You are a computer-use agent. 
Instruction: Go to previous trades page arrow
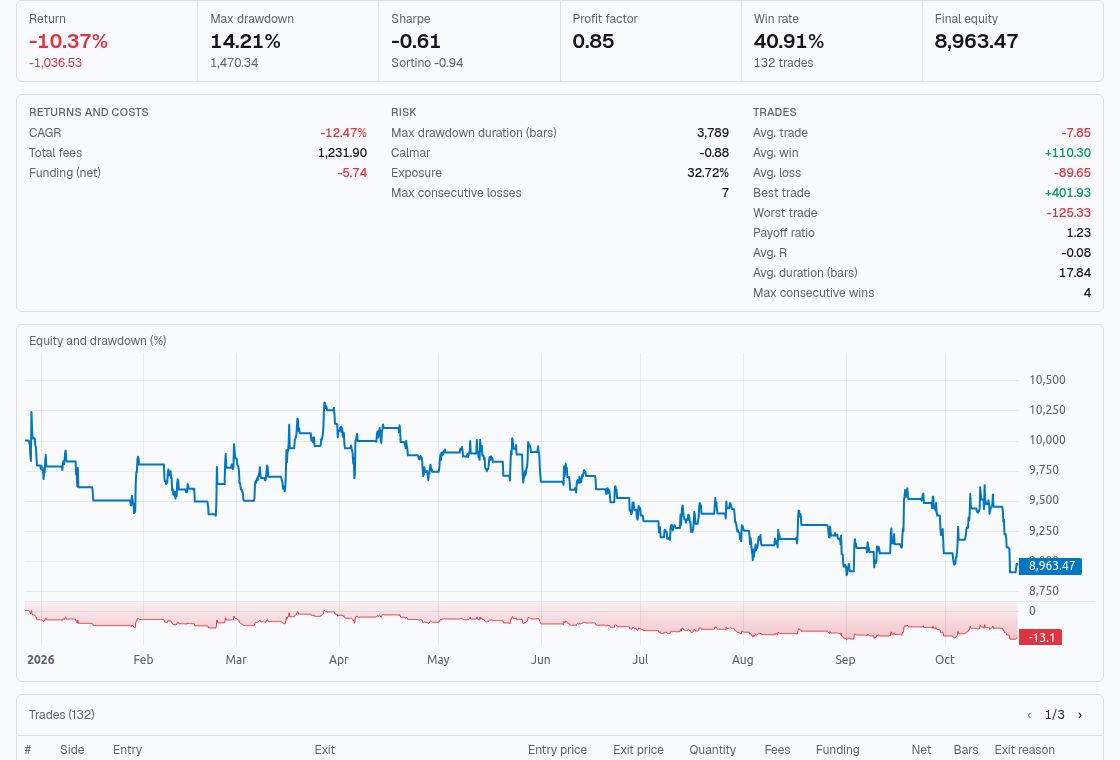[1029, 715]
